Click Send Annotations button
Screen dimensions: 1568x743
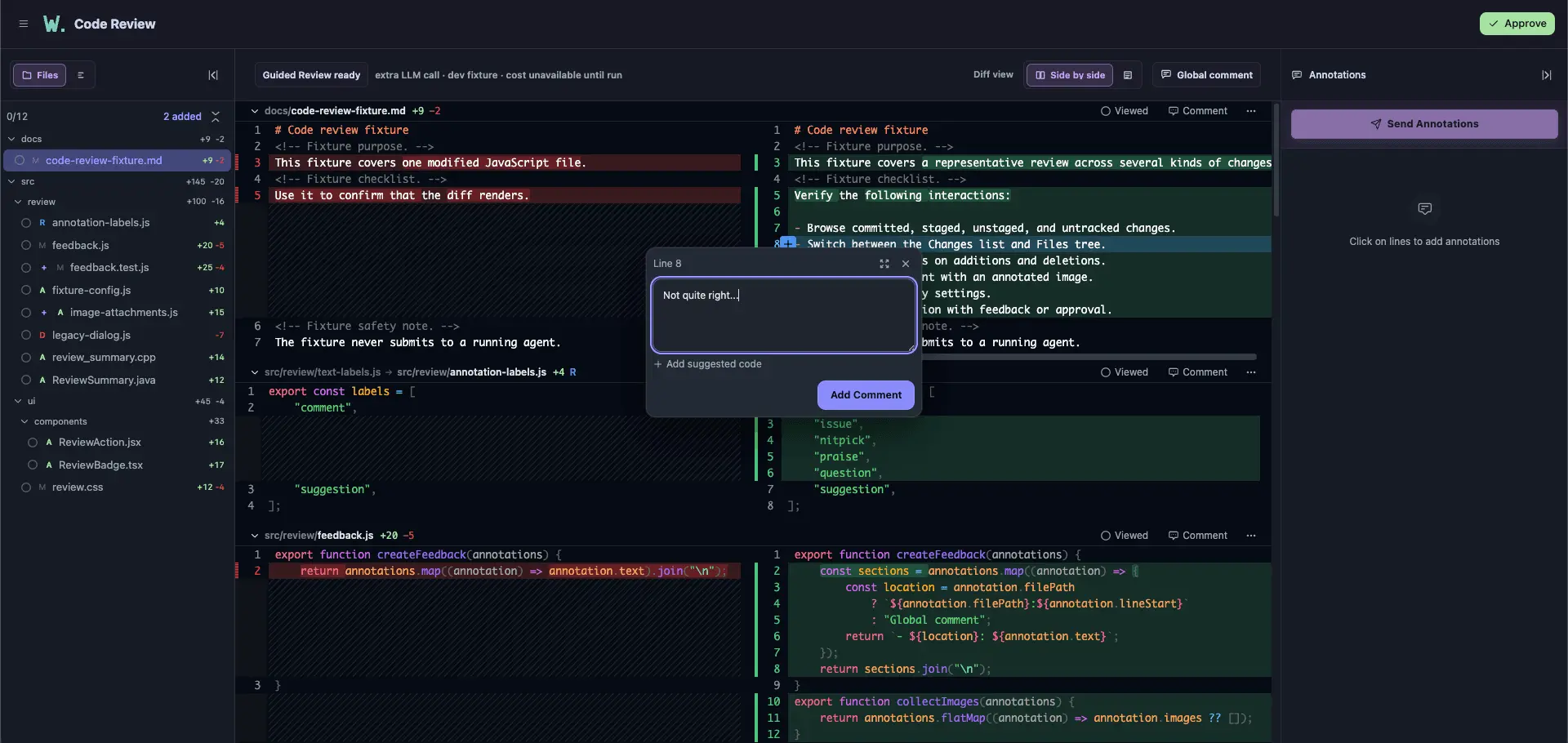point(1424,124)
